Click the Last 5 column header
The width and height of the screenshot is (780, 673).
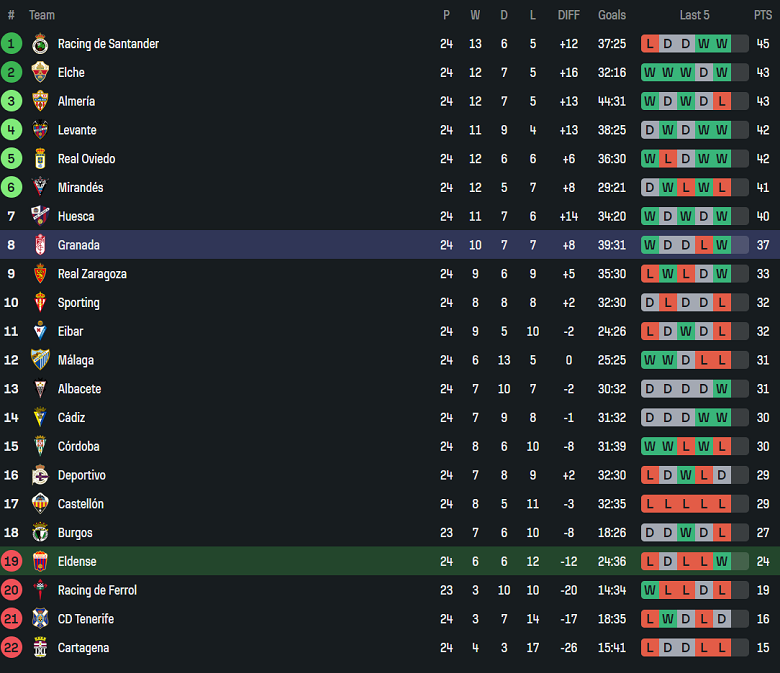pyautogui.click(x=694, y=15)
